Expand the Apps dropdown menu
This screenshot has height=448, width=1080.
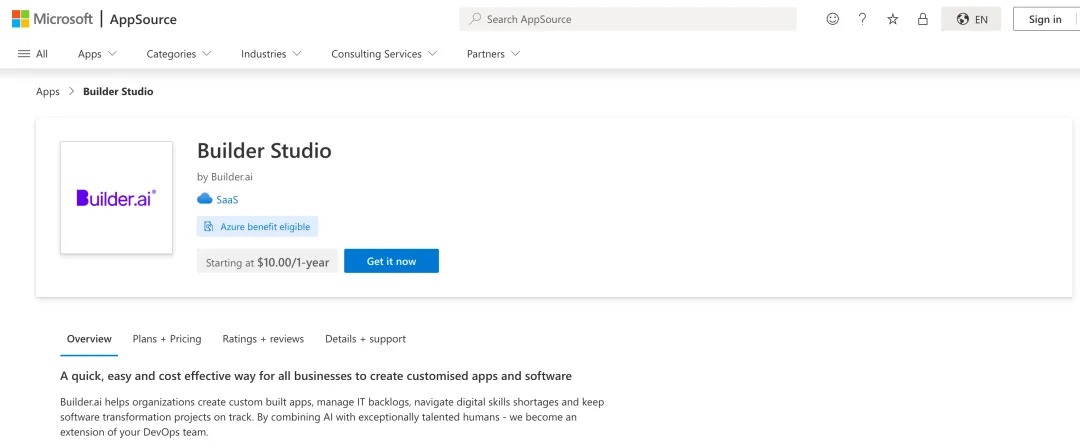[97, 54]
